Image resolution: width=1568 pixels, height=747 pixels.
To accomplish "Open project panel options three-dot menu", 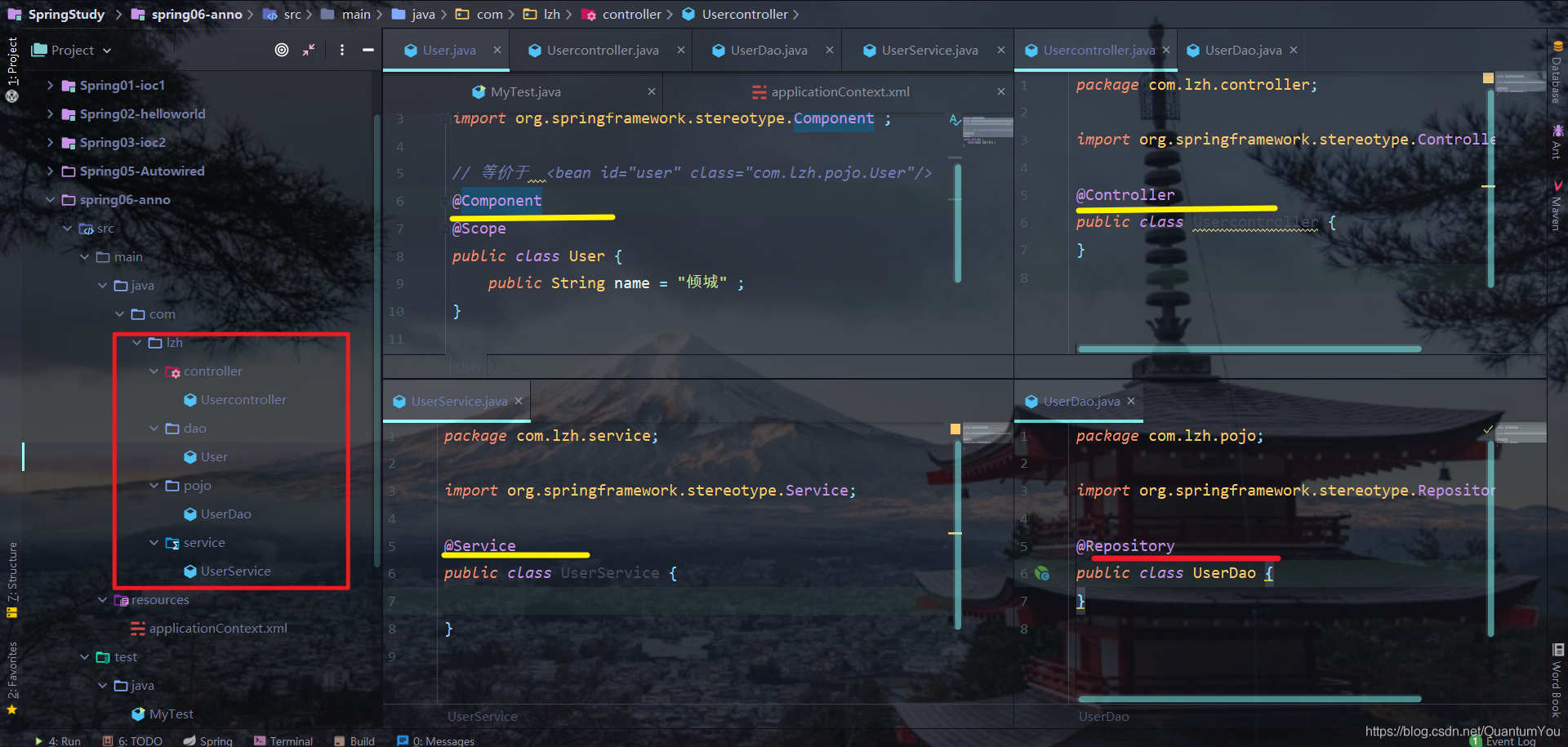I will pyautogui.click(x=342, y=50).
